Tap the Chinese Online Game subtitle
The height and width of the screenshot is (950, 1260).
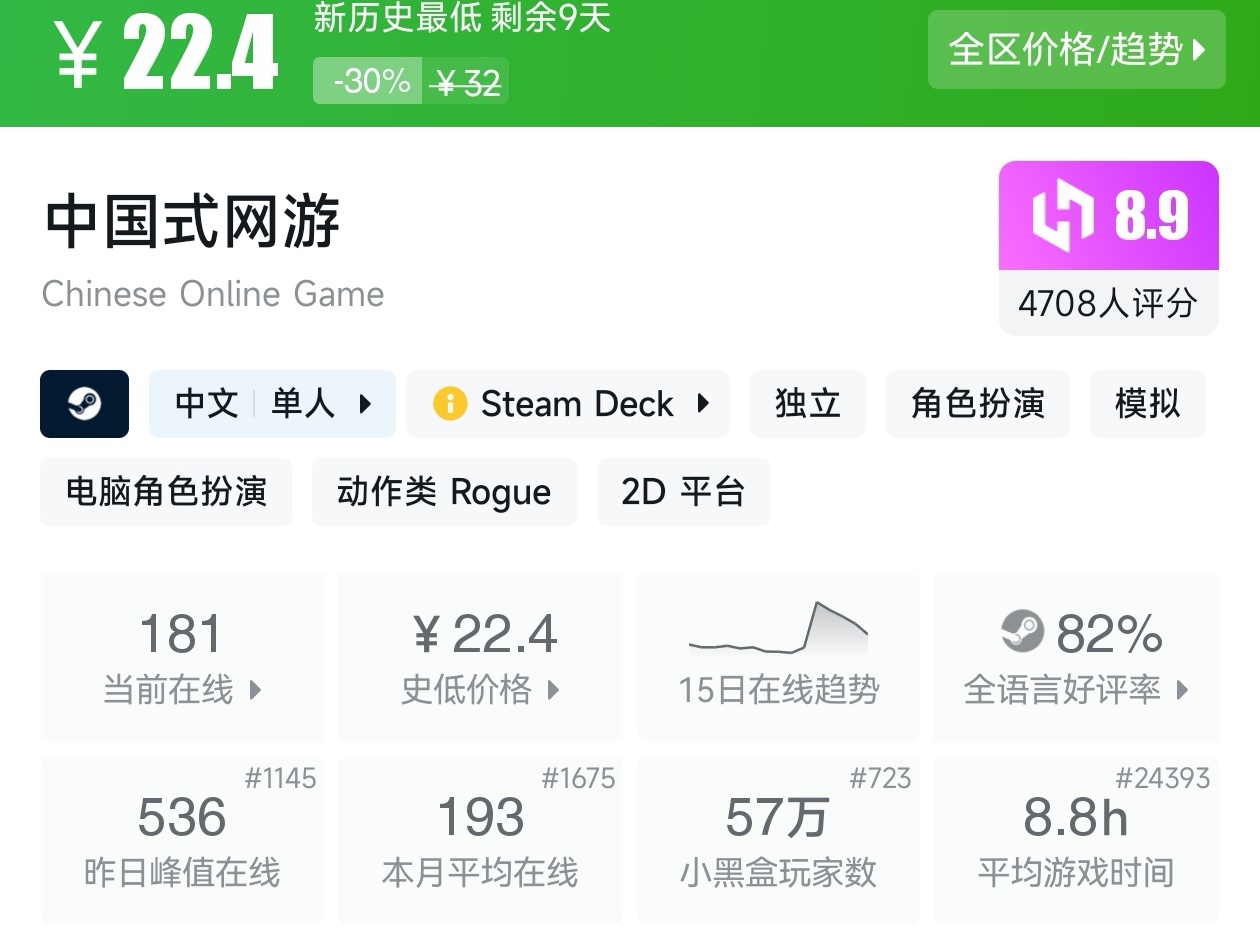(213, 294)
